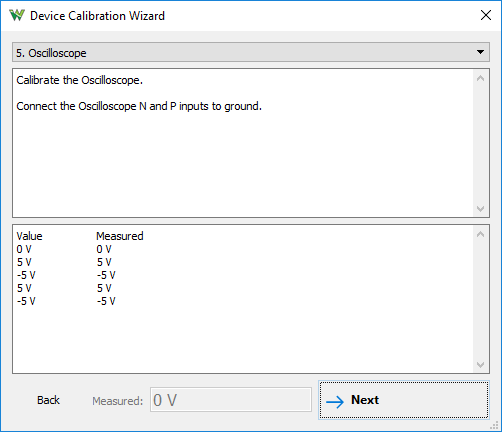Click results panel scrollbar up arrow

click(480, 234)
